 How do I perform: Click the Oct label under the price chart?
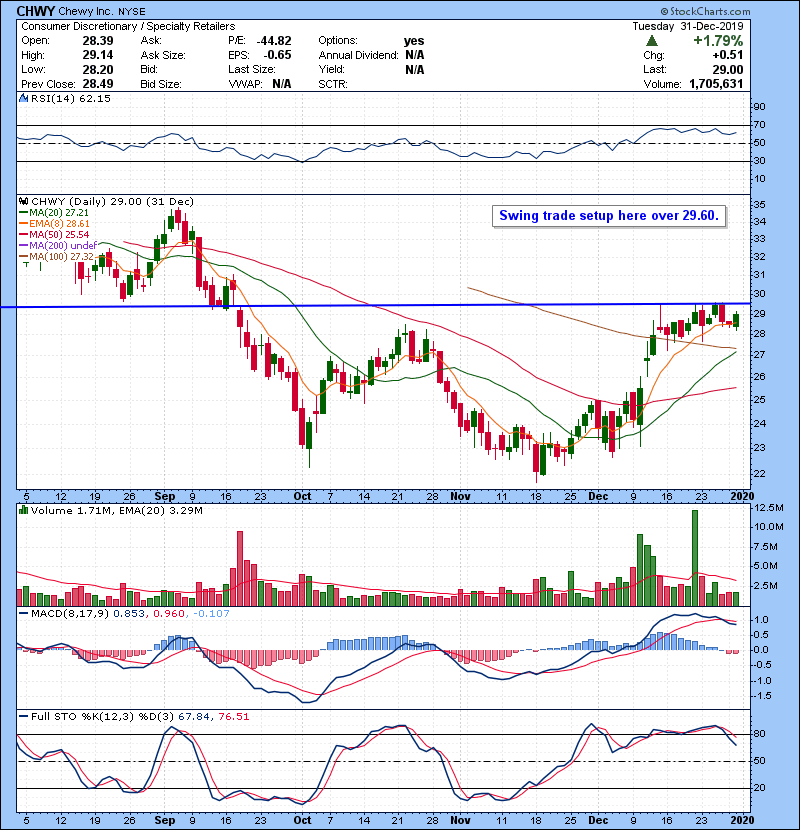[302, 496]
